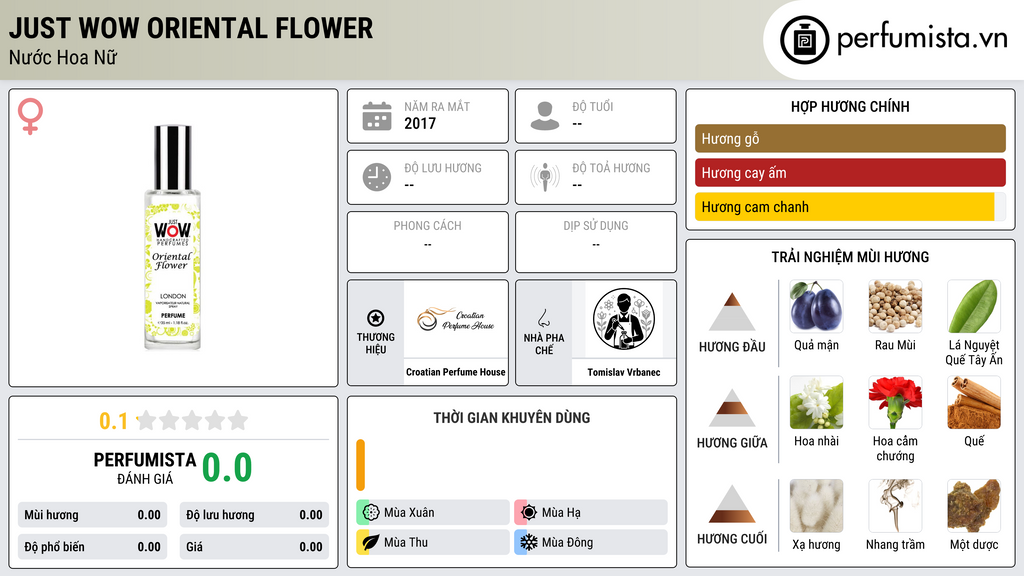
Task: Open the Croatian Perfume House brand link
Action: 456,372
